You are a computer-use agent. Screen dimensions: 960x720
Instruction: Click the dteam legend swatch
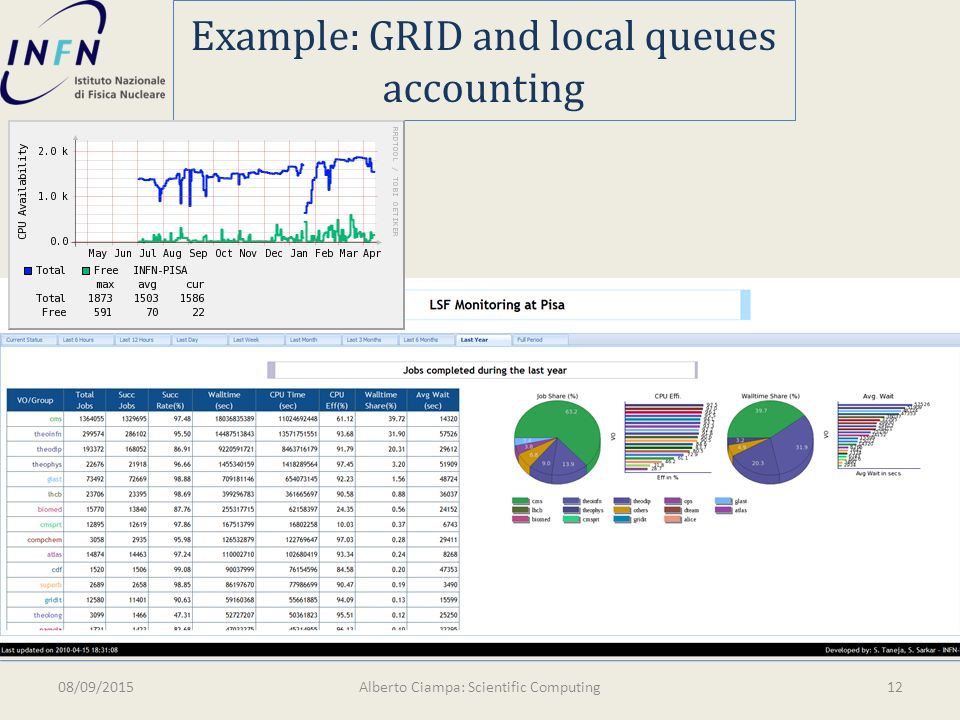point(673,510)
